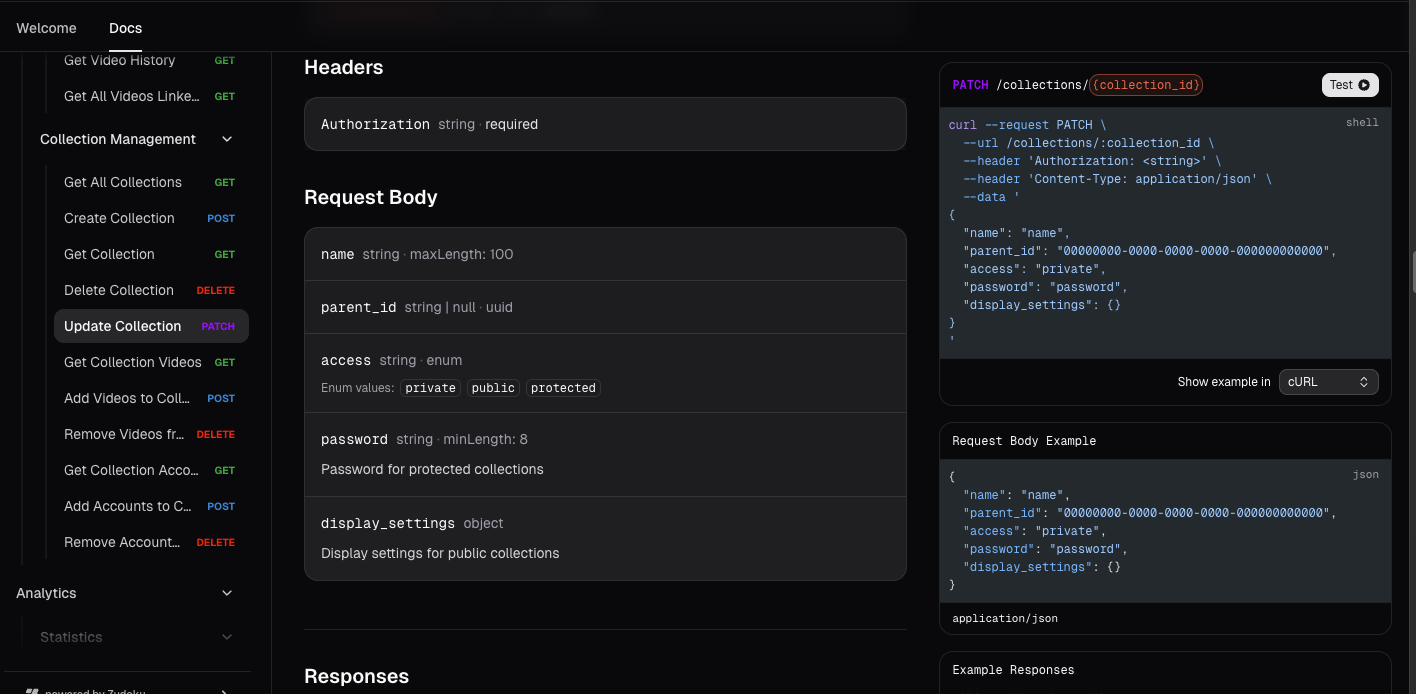
Task: Open Get Video History endpoint
Action: click(x=119, y=60)
